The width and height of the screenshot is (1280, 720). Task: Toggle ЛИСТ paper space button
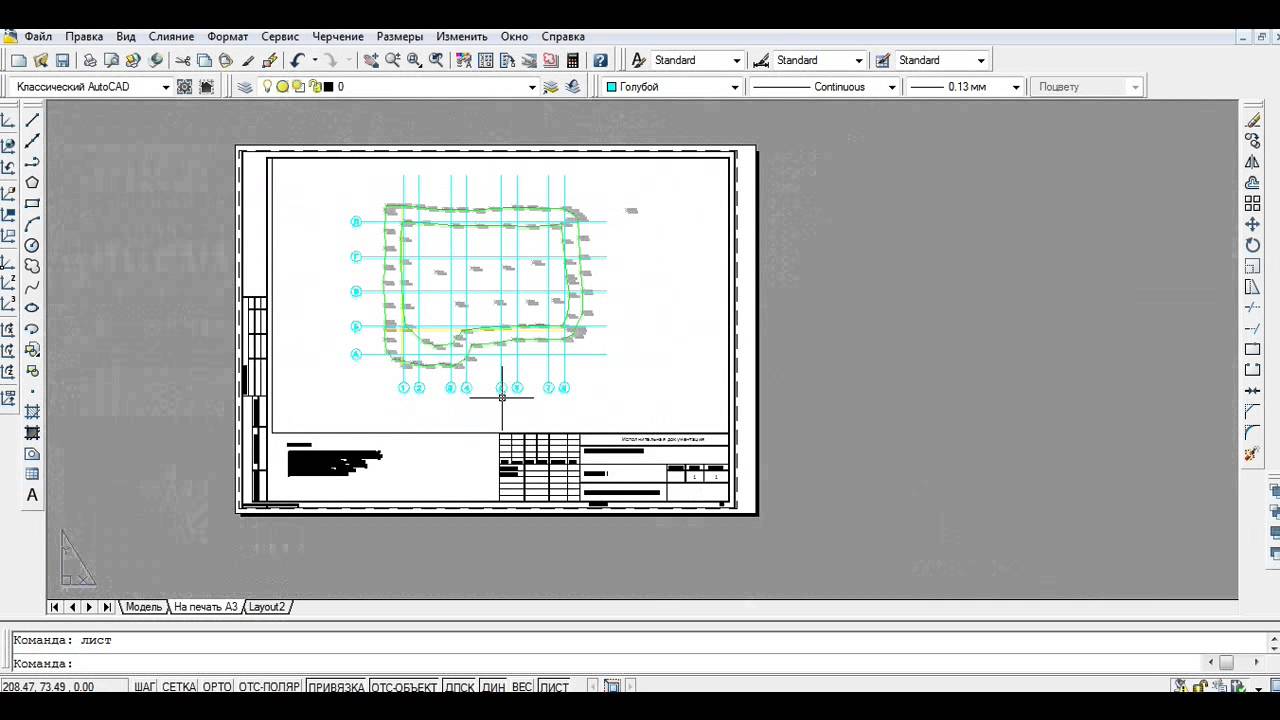[554, 687]
